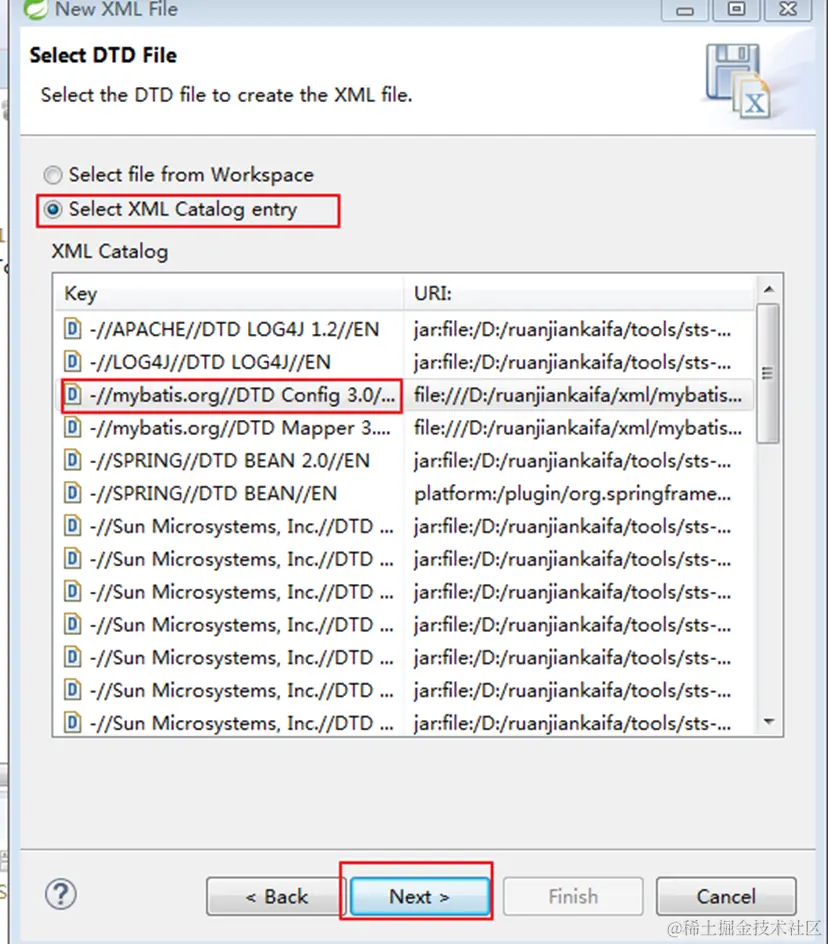Click the < Back button
The height and width of the screenshot is (944, 828).
[x=276, y=896]
